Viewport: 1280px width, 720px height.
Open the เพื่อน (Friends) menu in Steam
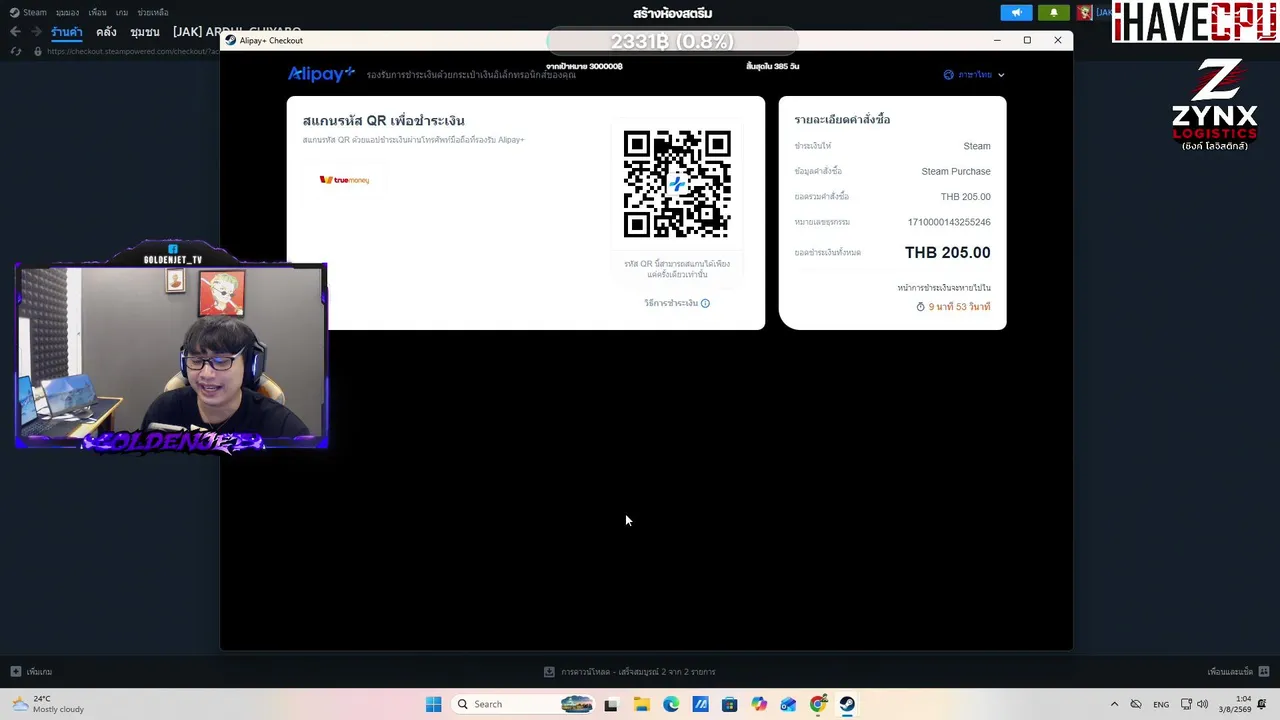click(x=97, y=12)
